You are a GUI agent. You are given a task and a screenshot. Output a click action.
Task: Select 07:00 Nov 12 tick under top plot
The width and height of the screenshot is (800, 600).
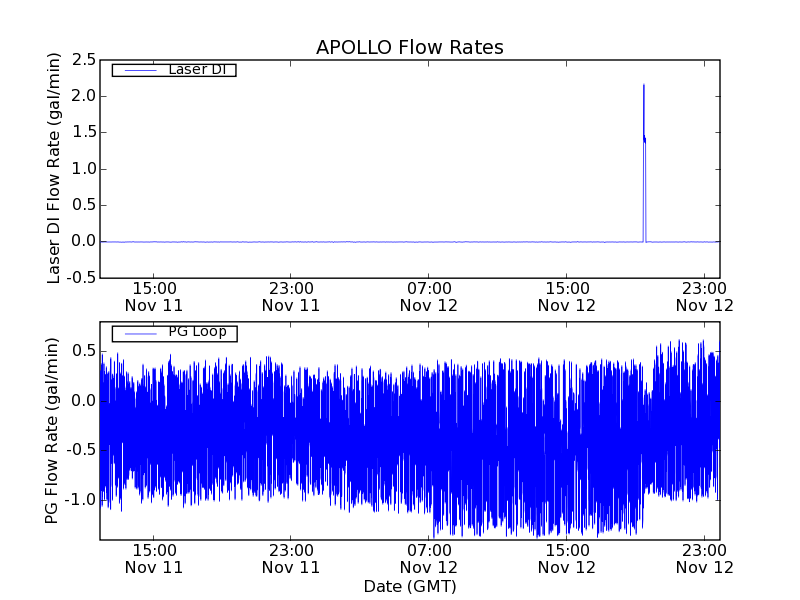coord(428,296)
